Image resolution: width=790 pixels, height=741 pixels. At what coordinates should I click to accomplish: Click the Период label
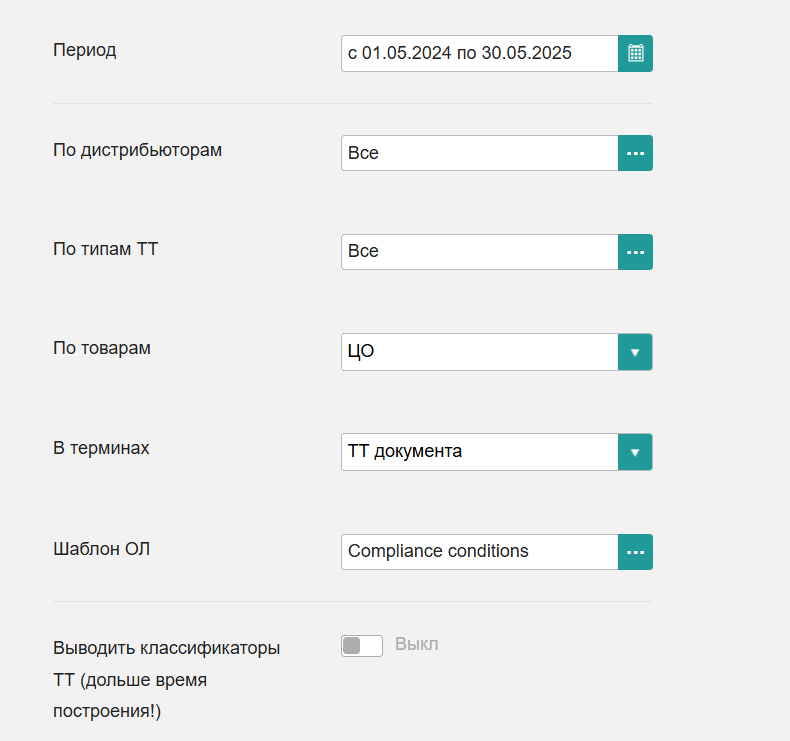tap(85, 50)
